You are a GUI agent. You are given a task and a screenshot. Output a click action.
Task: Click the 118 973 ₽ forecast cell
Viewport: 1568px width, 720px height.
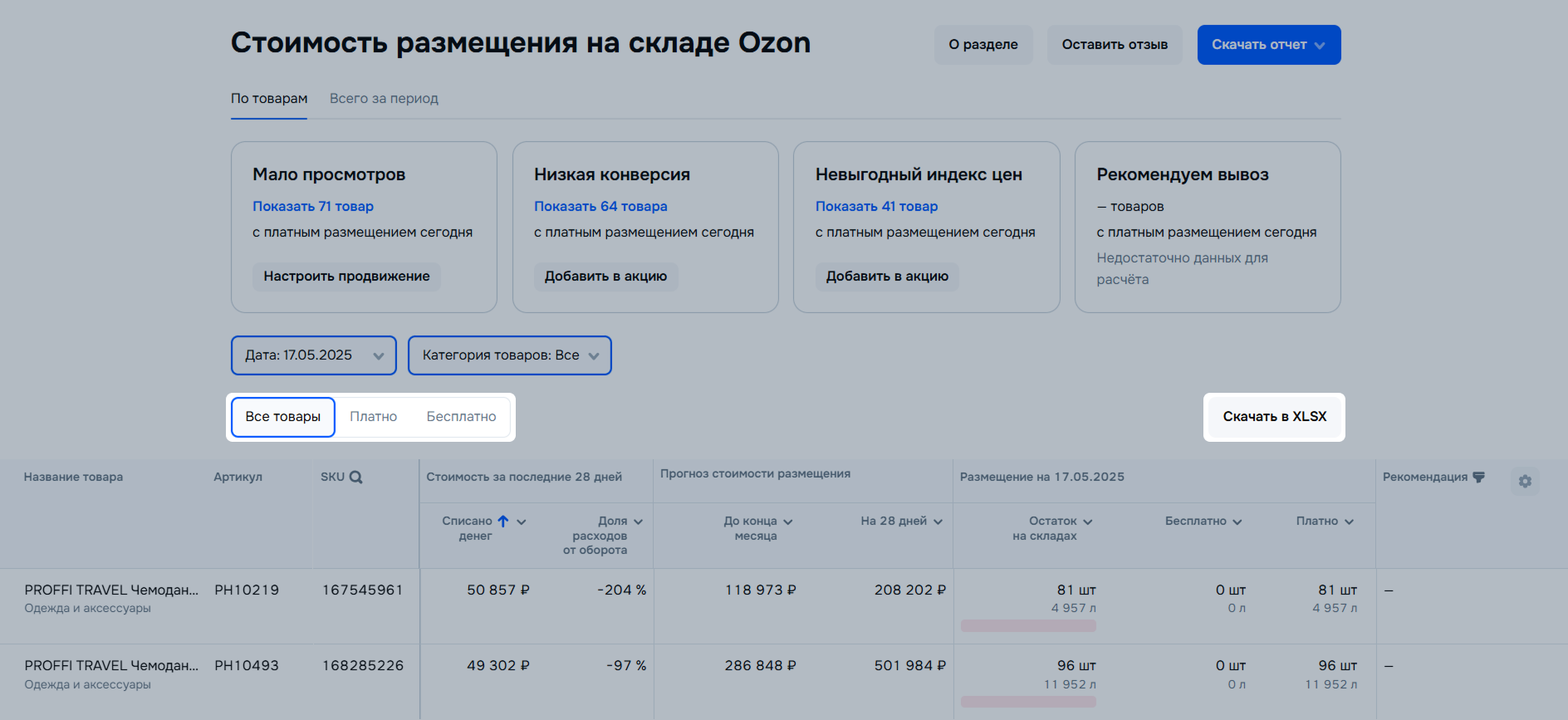(761, 590)
